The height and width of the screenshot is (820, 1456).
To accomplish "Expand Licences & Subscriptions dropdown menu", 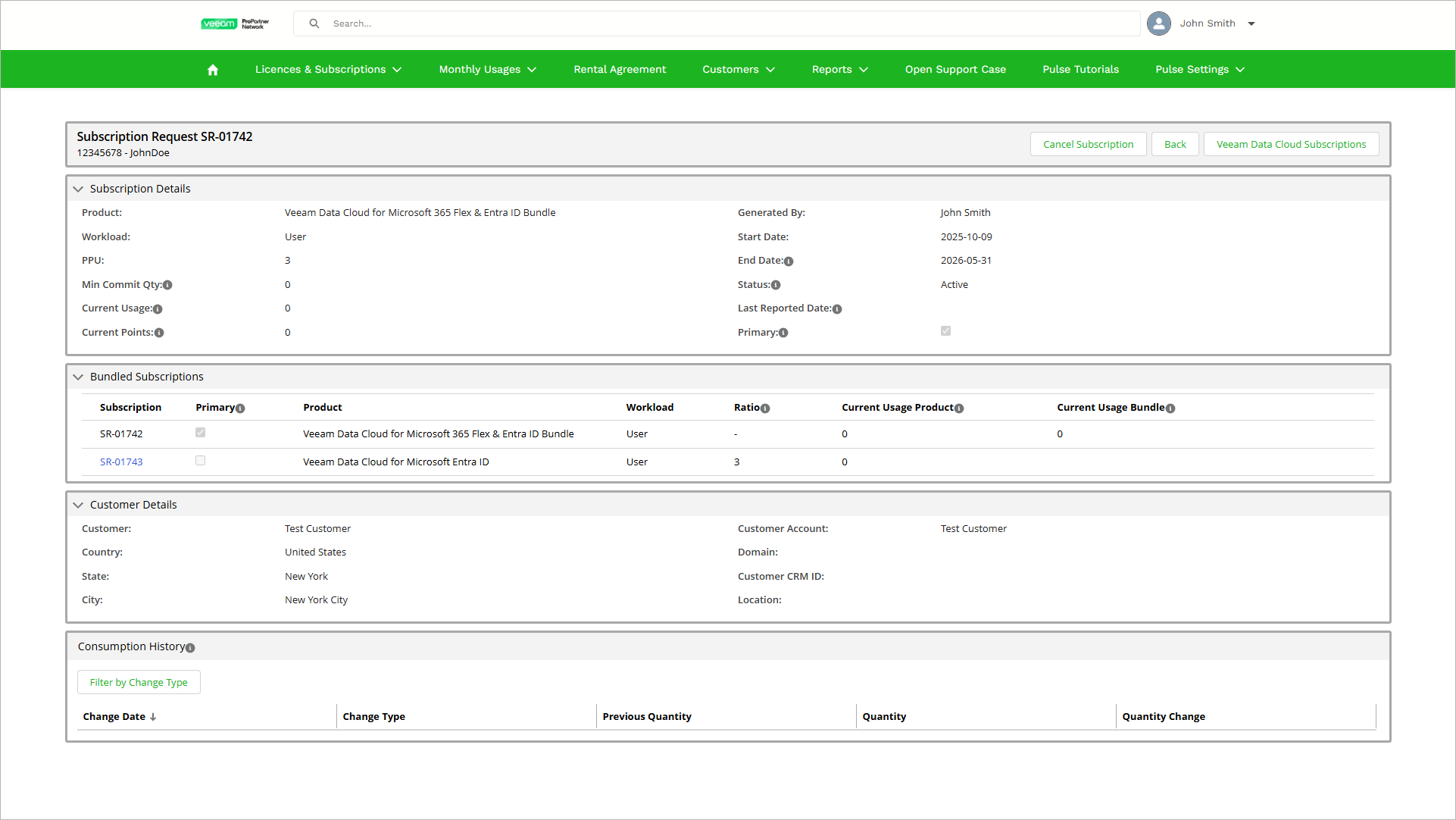I will pos(328,70).
